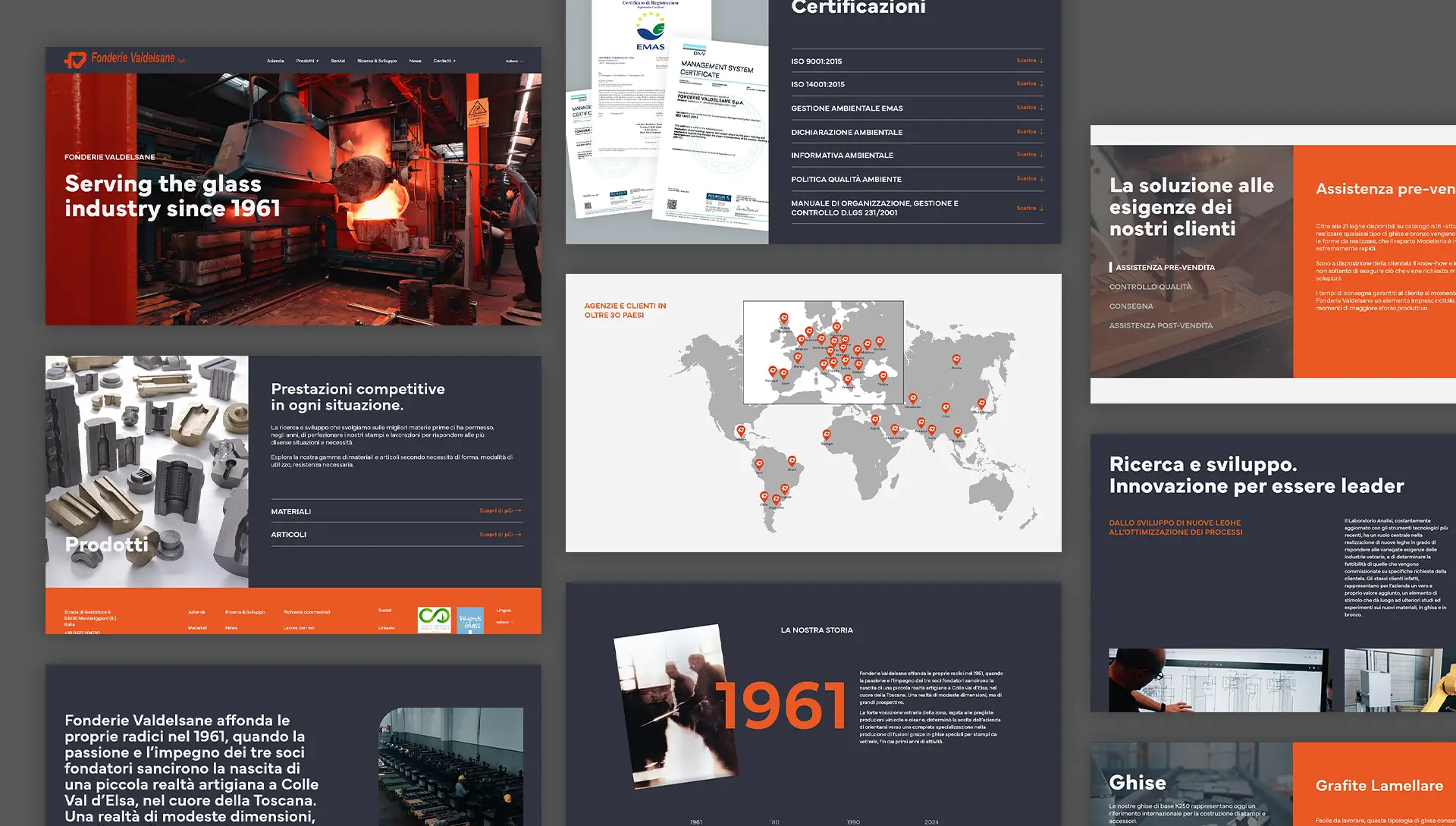Switch to the Controllo Qualità tab
This screenshot has width=1456, height=826.
(x=1150, y=287)
